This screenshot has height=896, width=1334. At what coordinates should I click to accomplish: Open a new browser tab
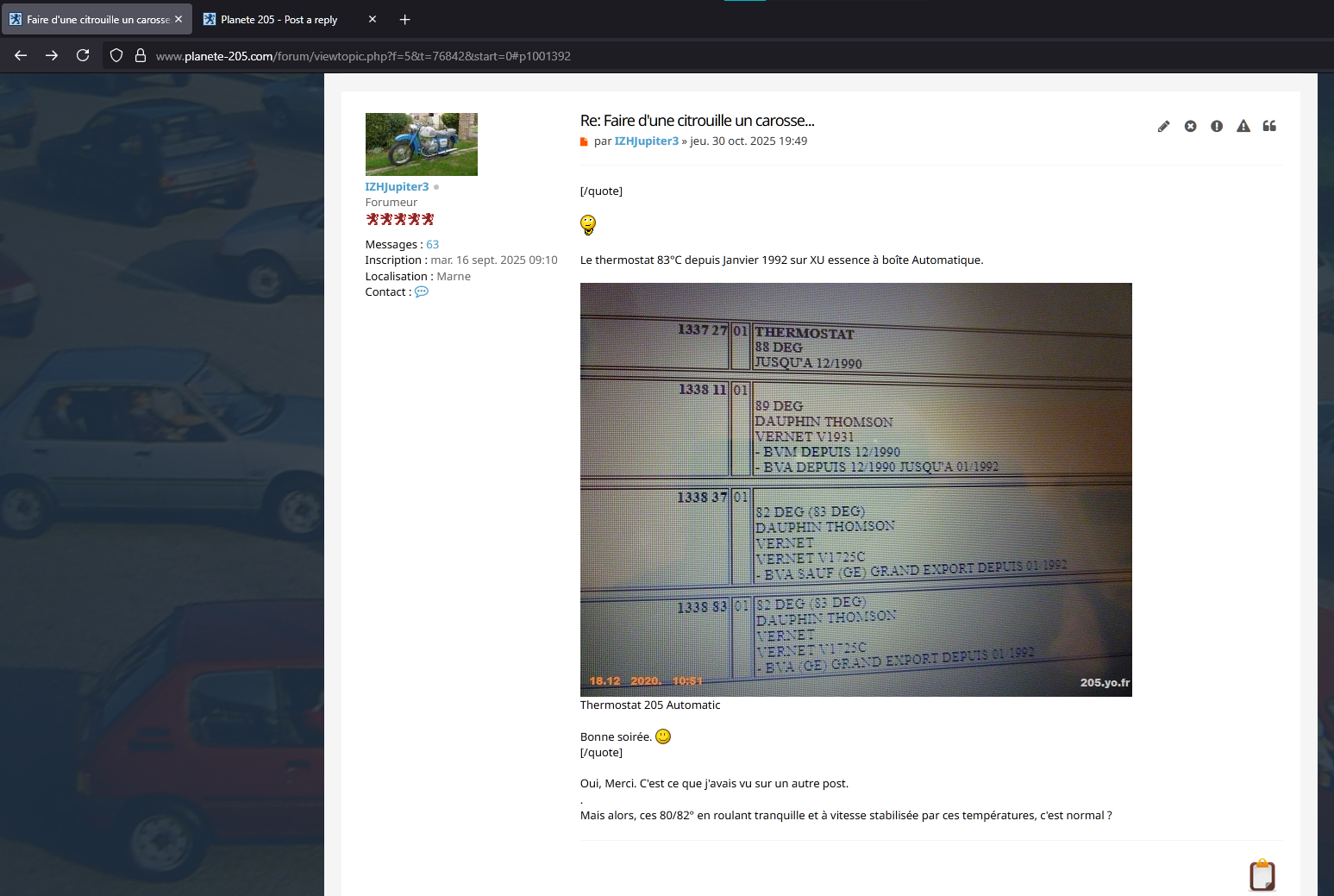[404, 20]
